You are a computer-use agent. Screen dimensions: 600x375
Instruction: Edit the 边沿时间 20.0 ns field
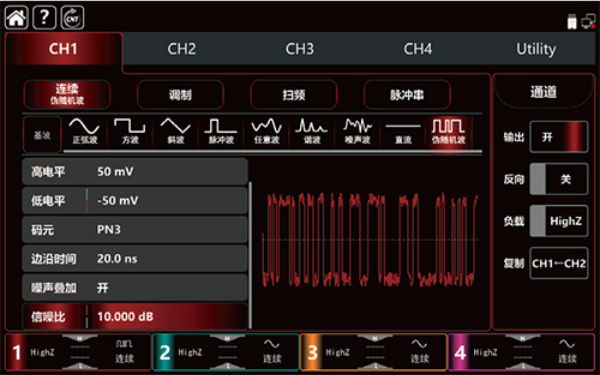(135, 259)
